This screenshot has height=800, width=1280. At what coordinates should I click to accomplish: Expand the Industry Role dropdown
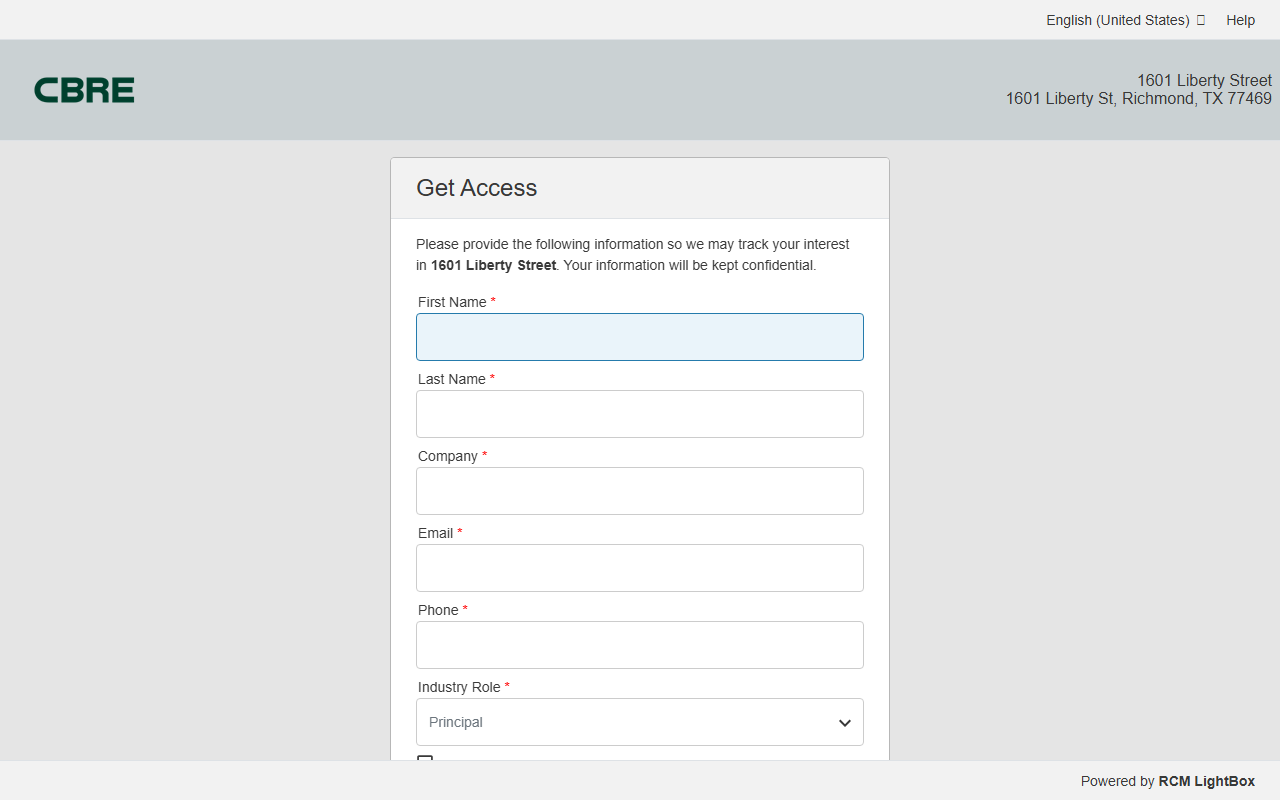click(x=640, y=722)
